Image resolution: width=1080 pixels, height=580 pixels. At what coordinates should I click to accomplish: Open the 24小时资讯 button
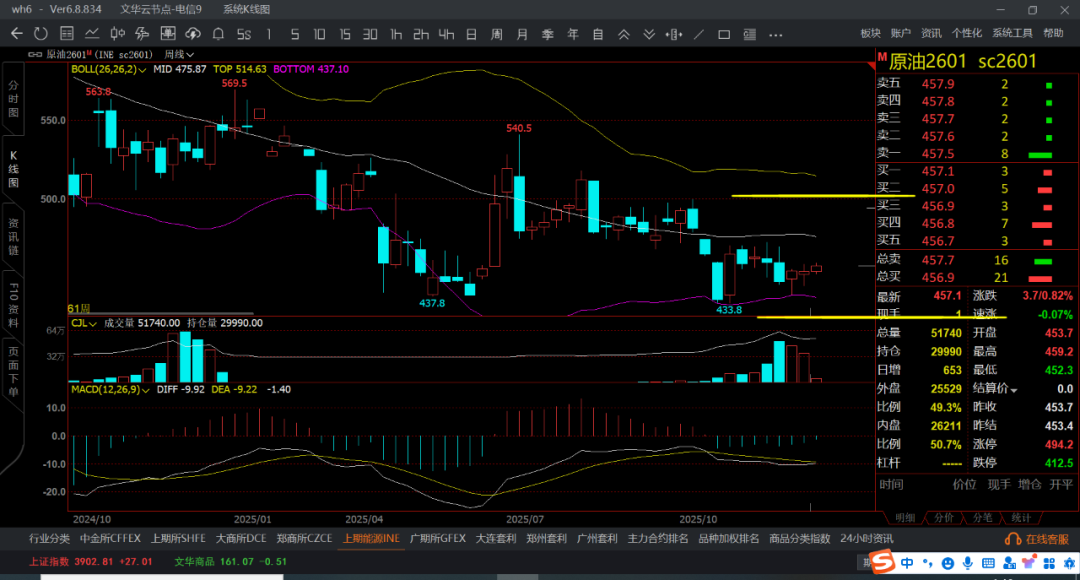pyautogui.click(x=866, y=539)
